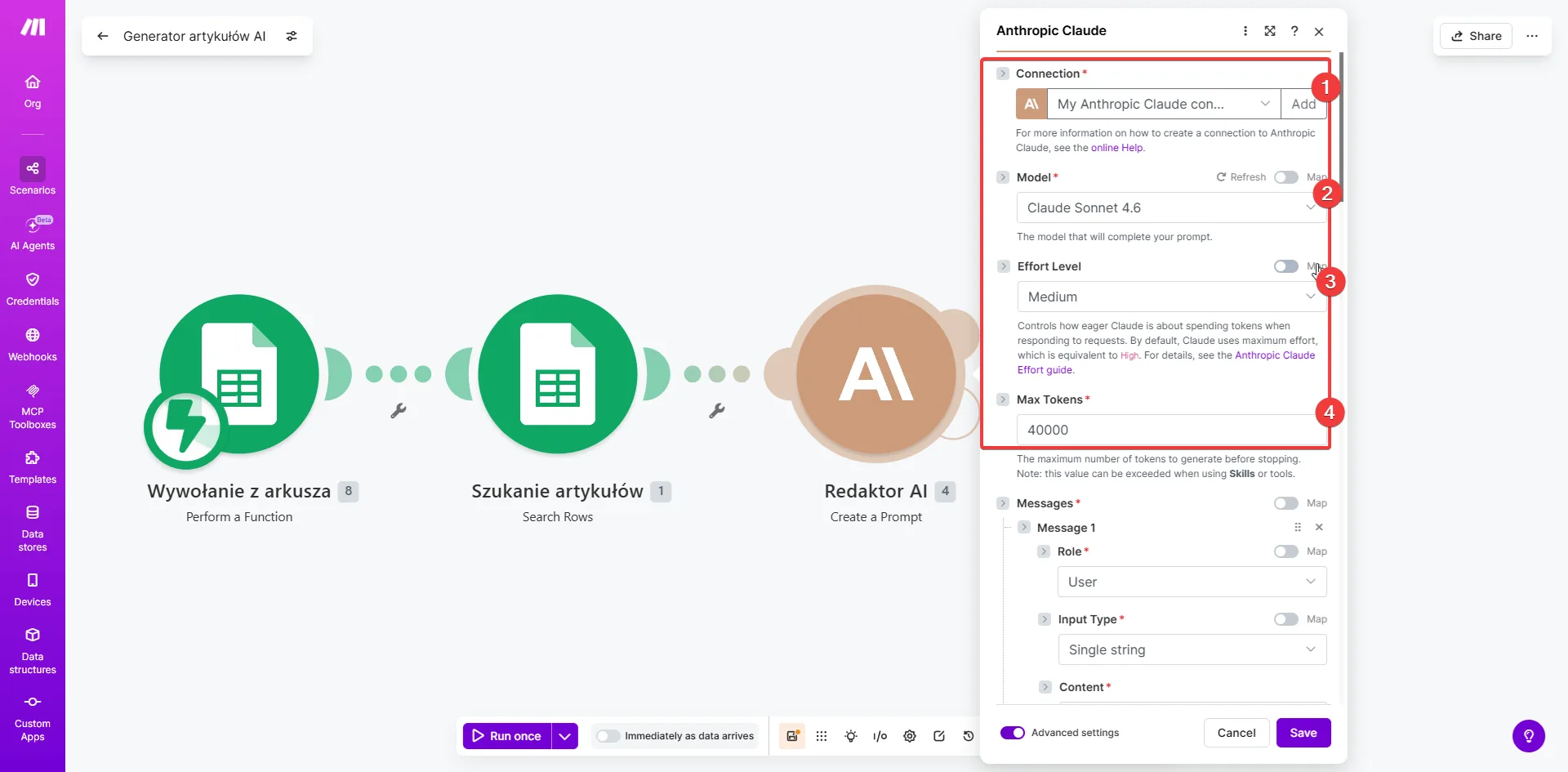The image size is (1568, 772).
Task: Click Save button
Action: click(x=1303, y=733)
